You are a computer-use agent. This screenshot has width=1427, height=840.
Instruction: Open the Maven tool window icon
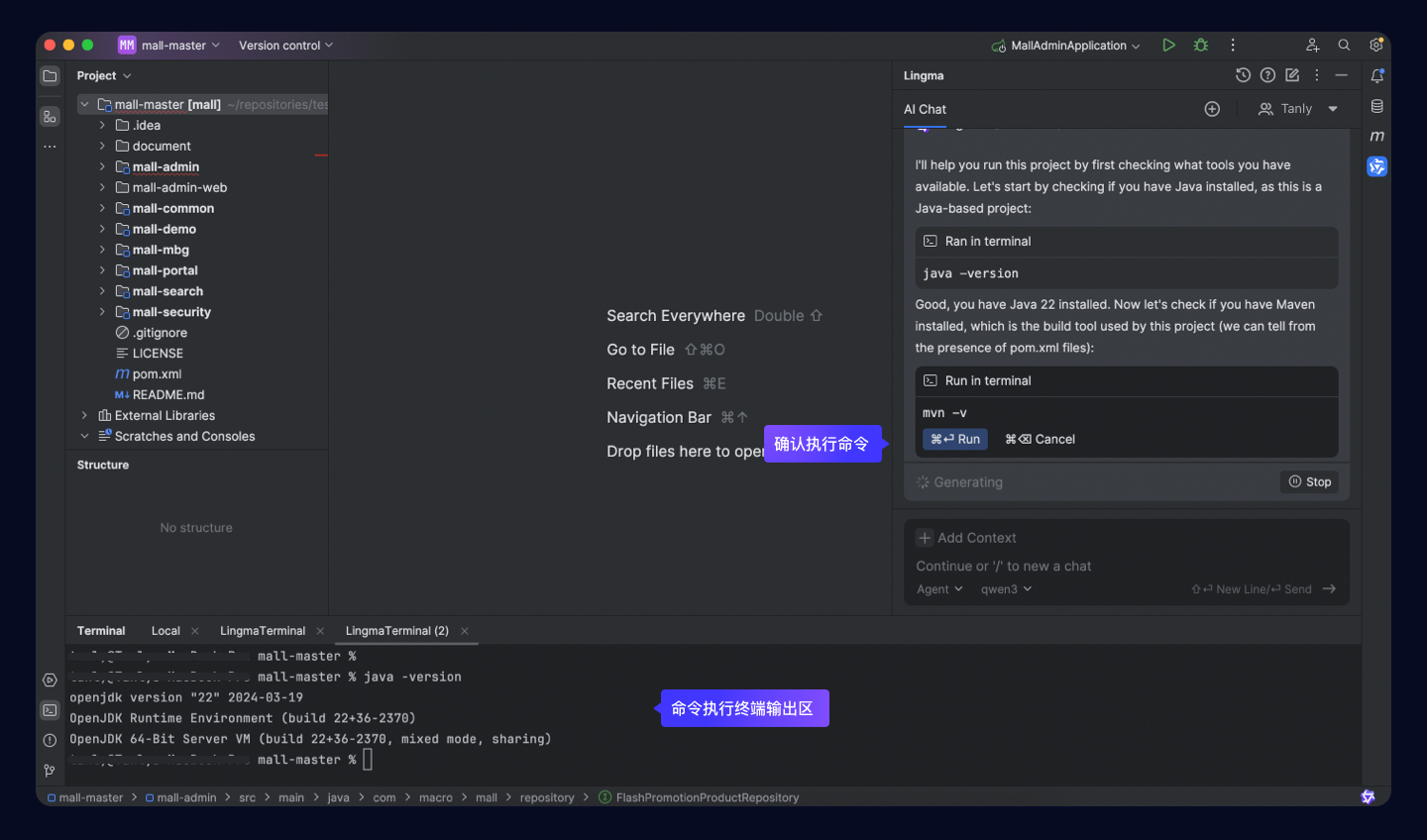(1376, 136)
